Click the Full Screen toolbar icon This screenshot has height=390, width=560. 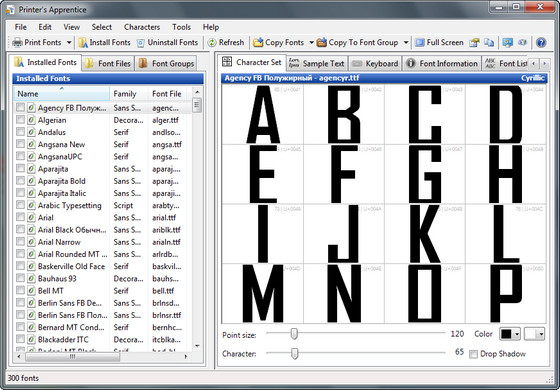click(x=420, y=42)
